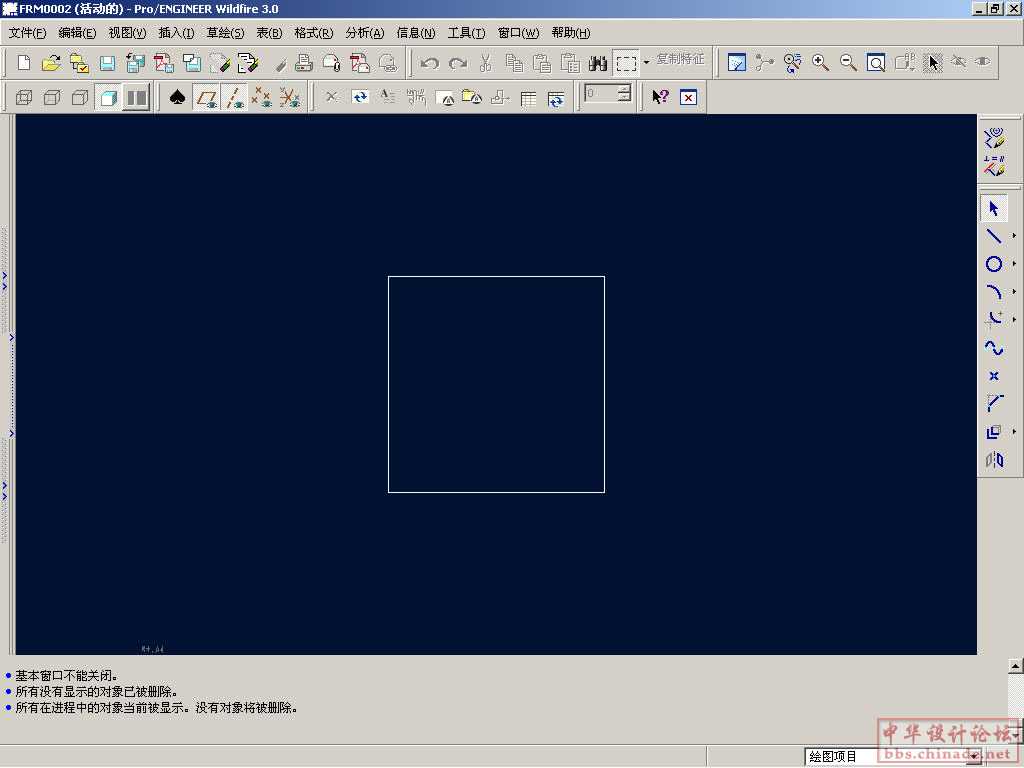
Task: Open the 编辑(E) menu
Action: tap(77, 33)
